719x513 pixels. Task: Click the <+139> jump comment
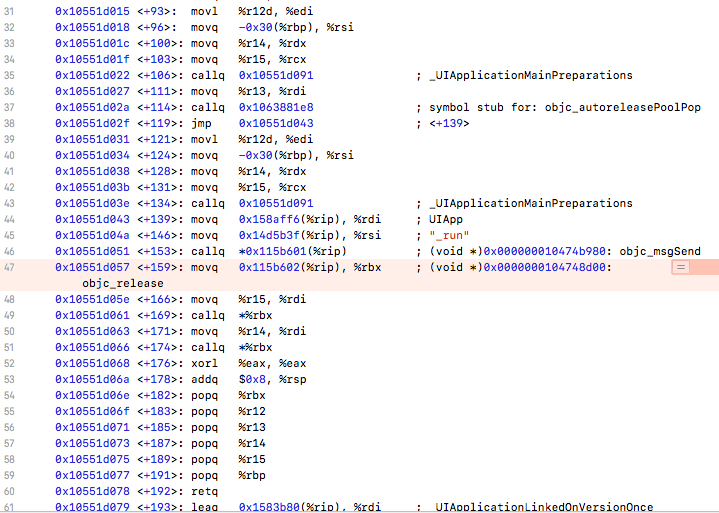pyautogui.click(x=449, y=123)
